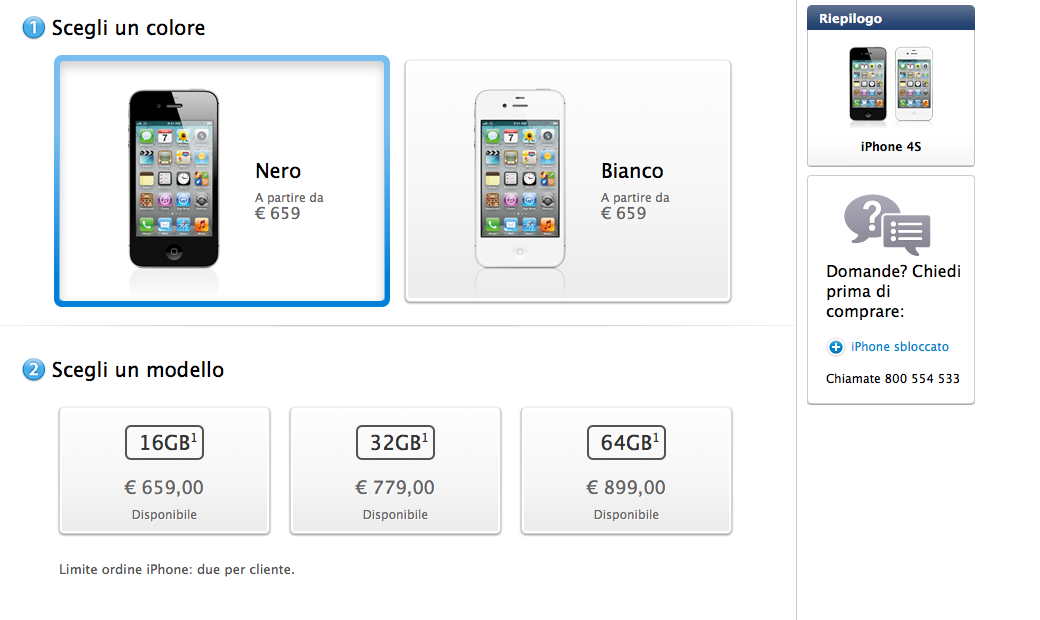This screenshot has height=620, width=1040.
Task: Click the white iPhone thumbnail in Riepilogo
Action: pyautogui.click(x=913, y=84)
